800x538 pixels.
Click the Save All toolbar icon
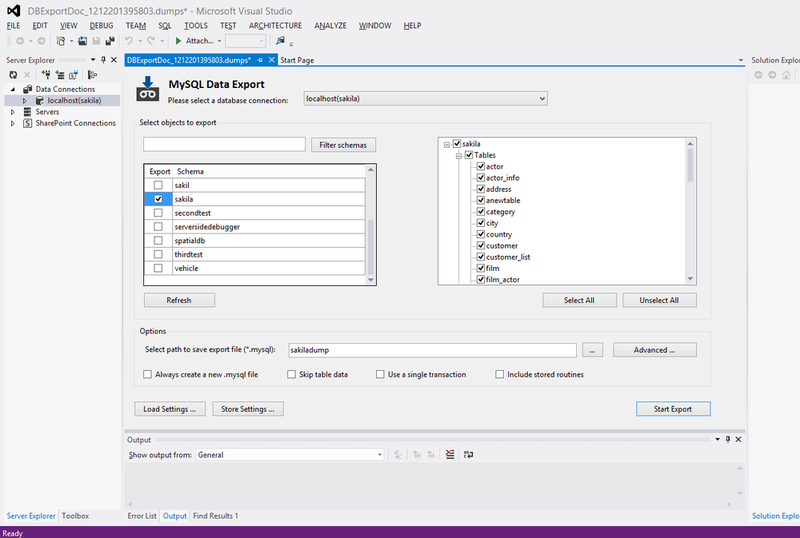click(110, 41)
